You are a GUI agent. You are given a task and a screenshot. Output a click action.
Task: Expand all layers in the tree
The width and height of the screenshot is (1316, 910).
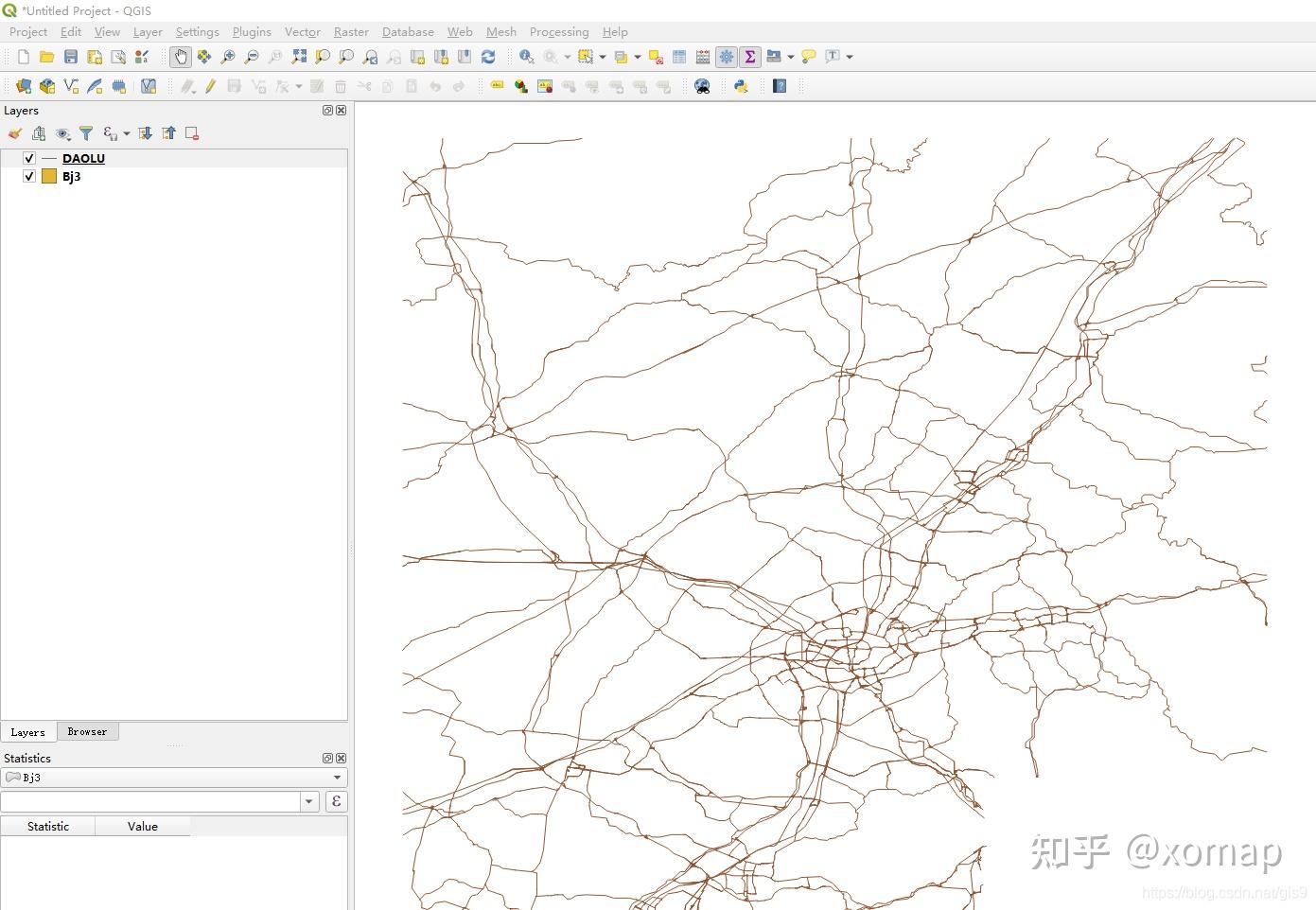[145, 133]
